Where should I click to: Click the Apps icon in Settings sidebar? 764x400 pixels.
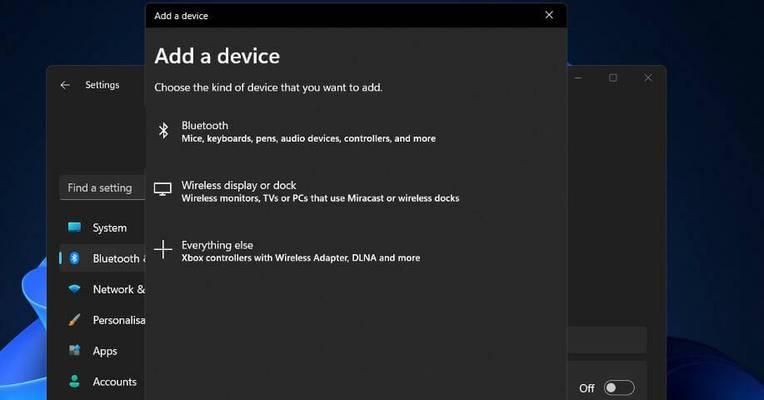click(x=75, y=350)
